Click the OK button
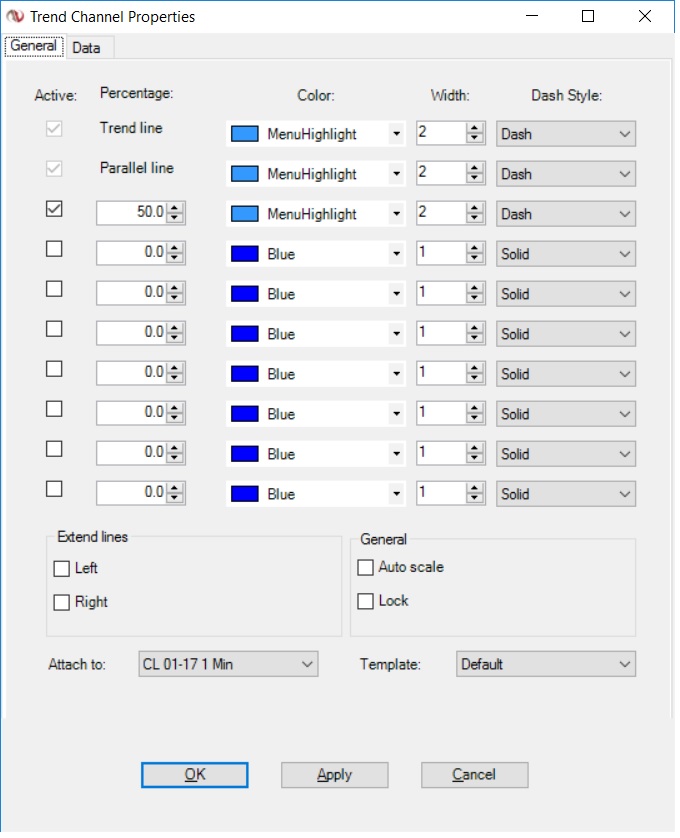 (x=194, y=775)
